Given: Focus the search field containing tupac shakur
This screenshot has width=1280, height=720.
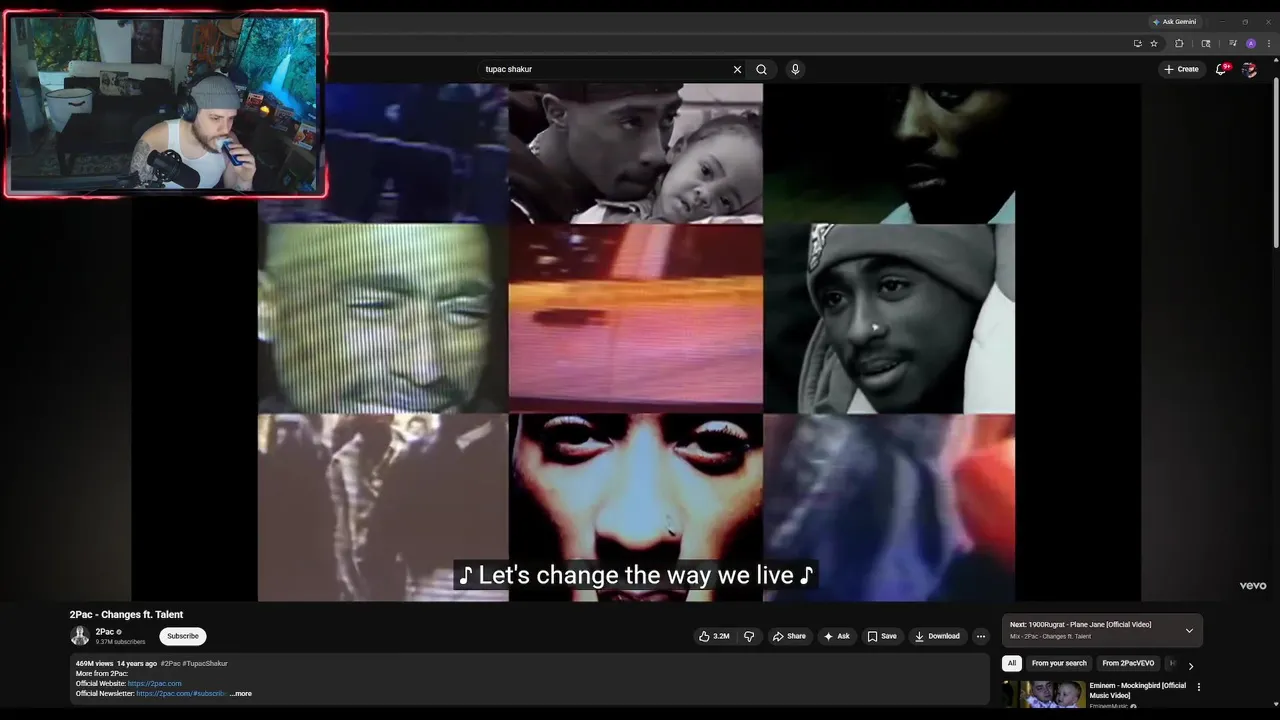Looking at the screenshot, I should pyautogui.click(x=605, y=69).
